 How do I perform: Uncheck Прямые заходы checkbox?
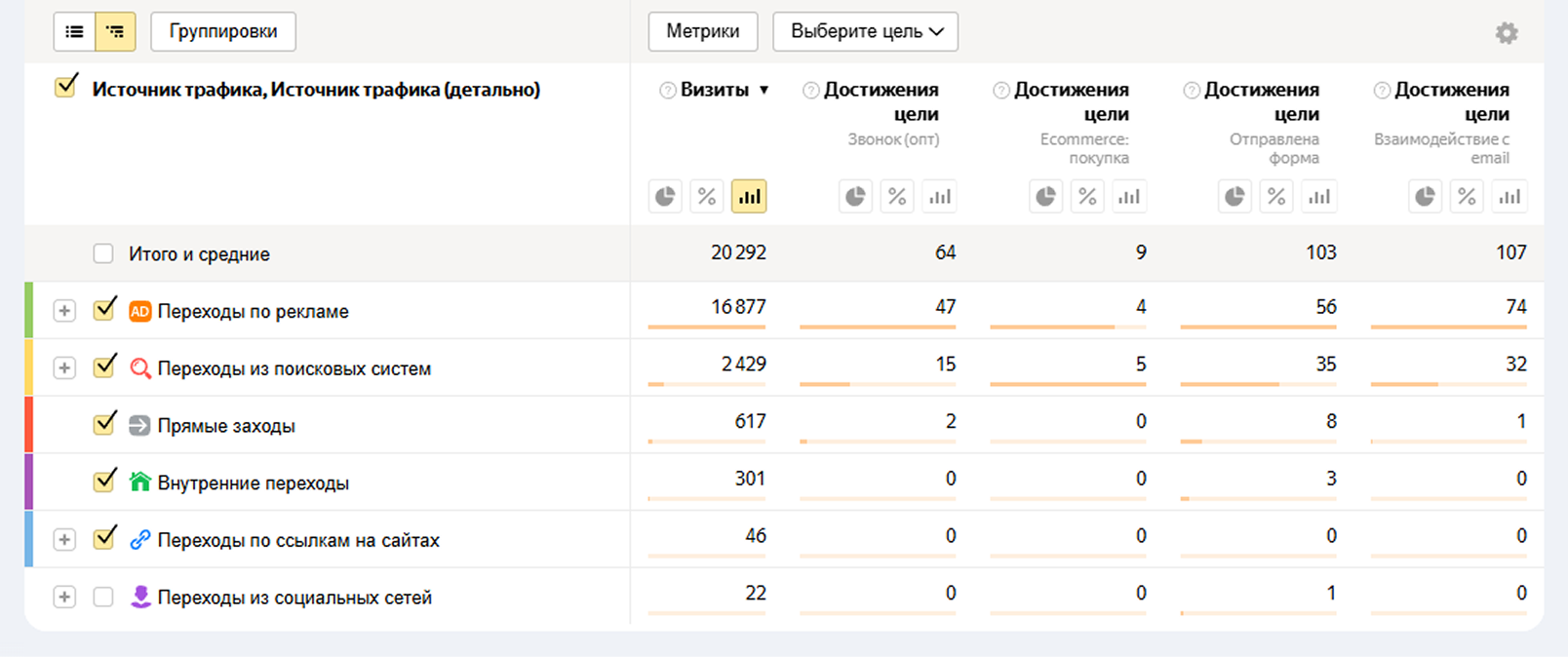104,423
